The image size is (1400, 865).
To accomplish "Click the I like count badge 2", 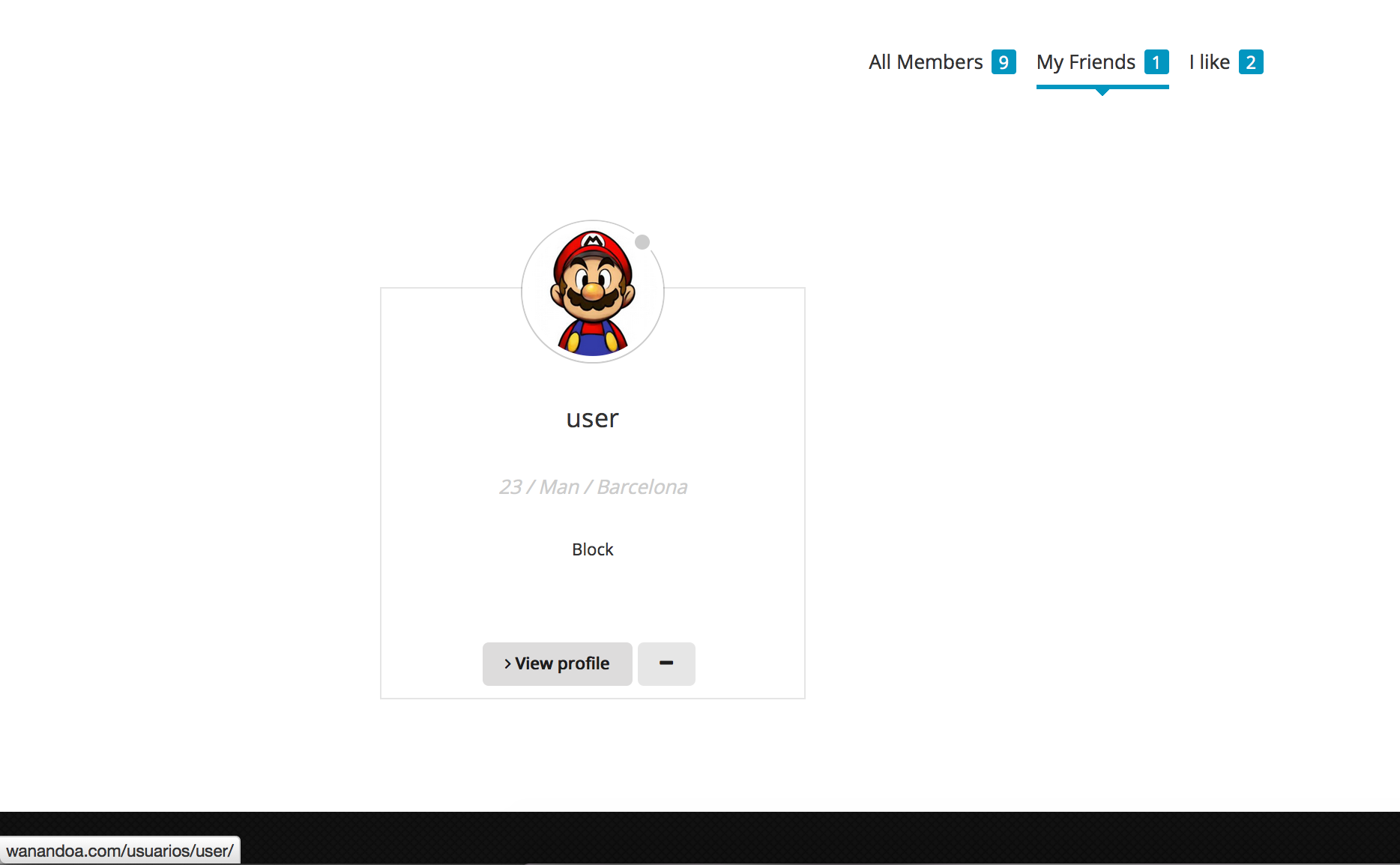I will [1251, 62].
